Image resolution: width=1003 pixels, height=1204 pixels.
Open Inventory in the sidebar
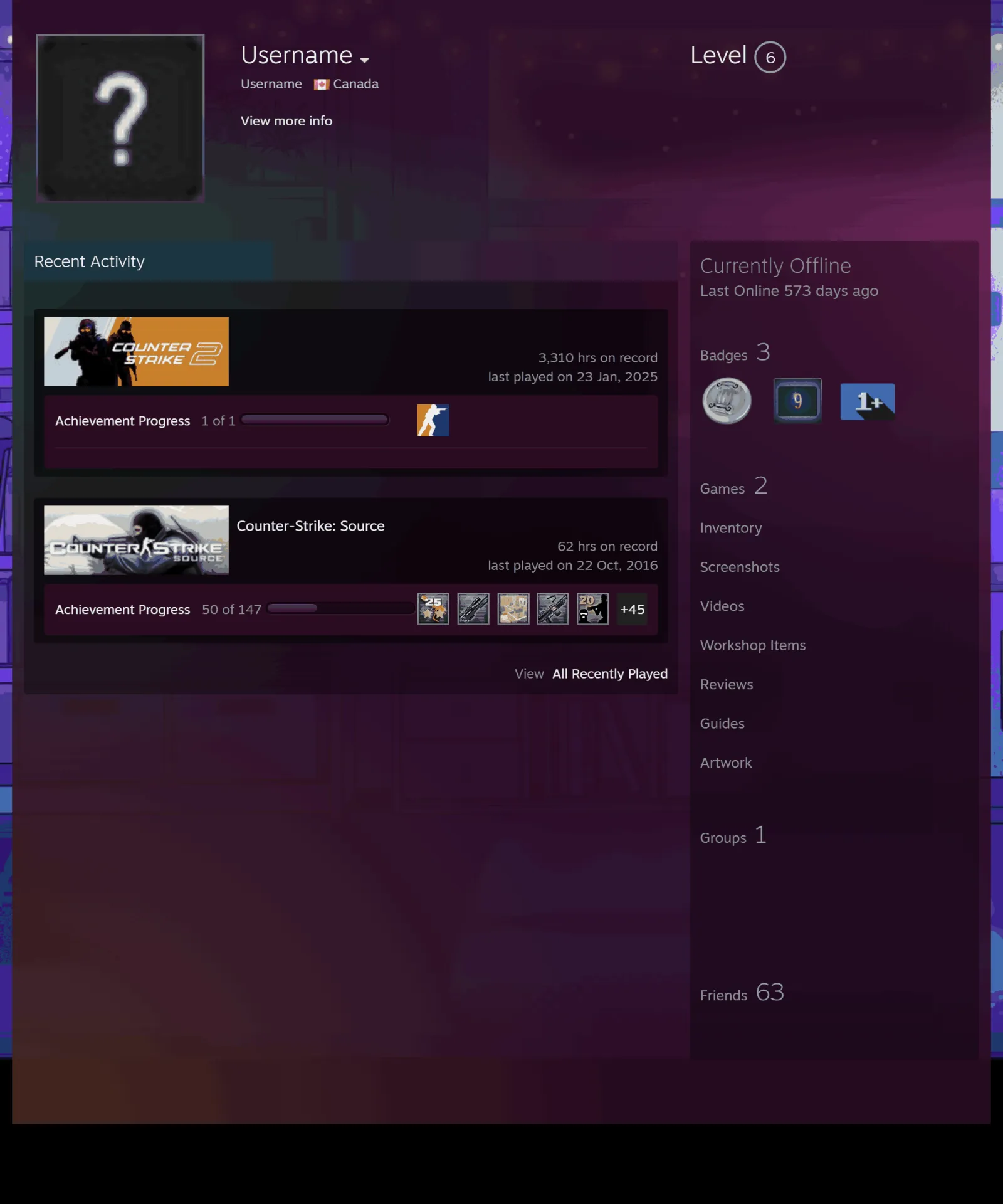click(x=731, y=528)
